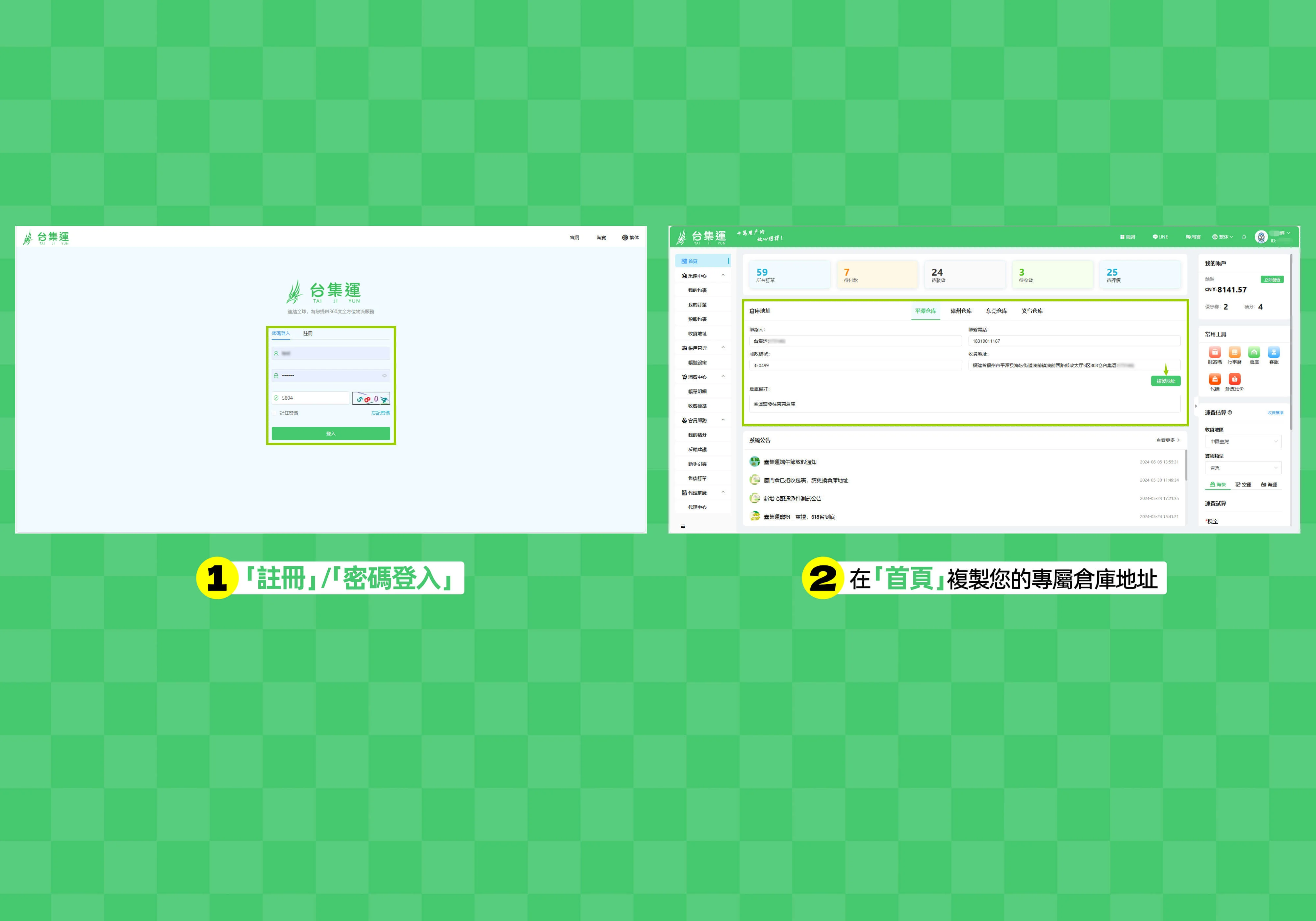Open 新增宅配通派件測試公告 announcement
Viewport: 1316px width, 921px height.
[x=793, y=499]
